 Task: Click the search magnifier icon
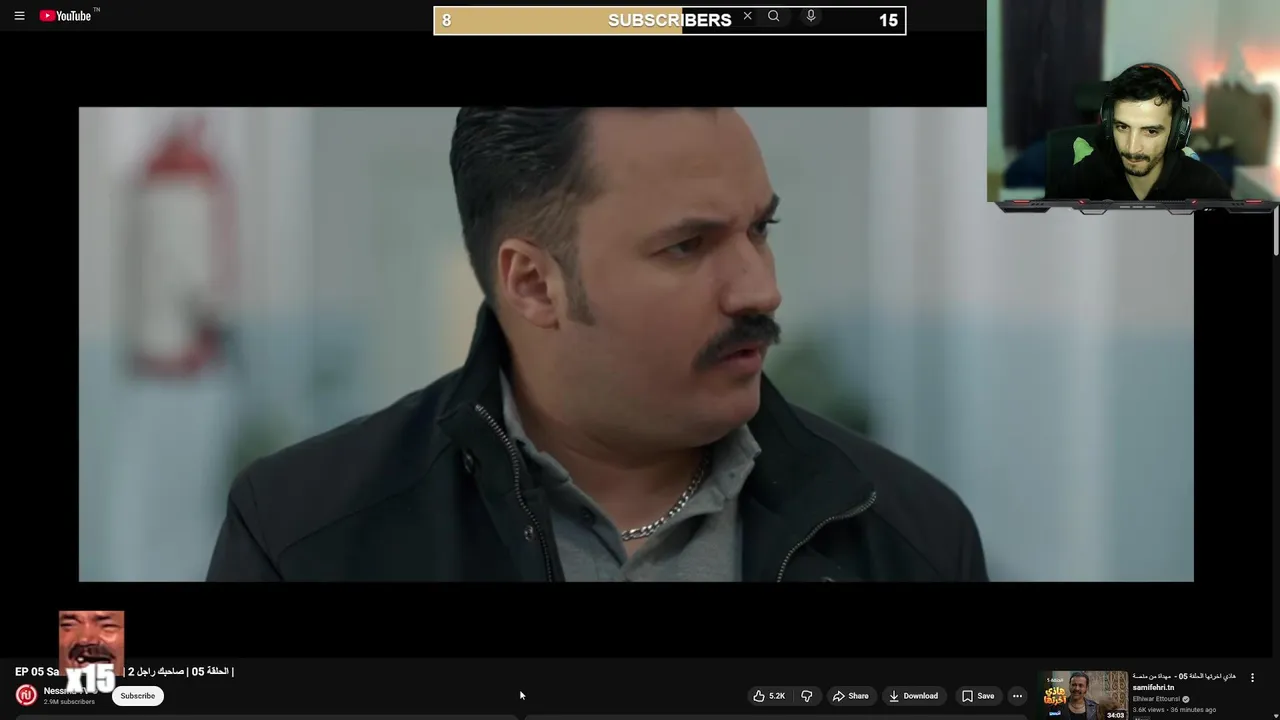(773, 16)
